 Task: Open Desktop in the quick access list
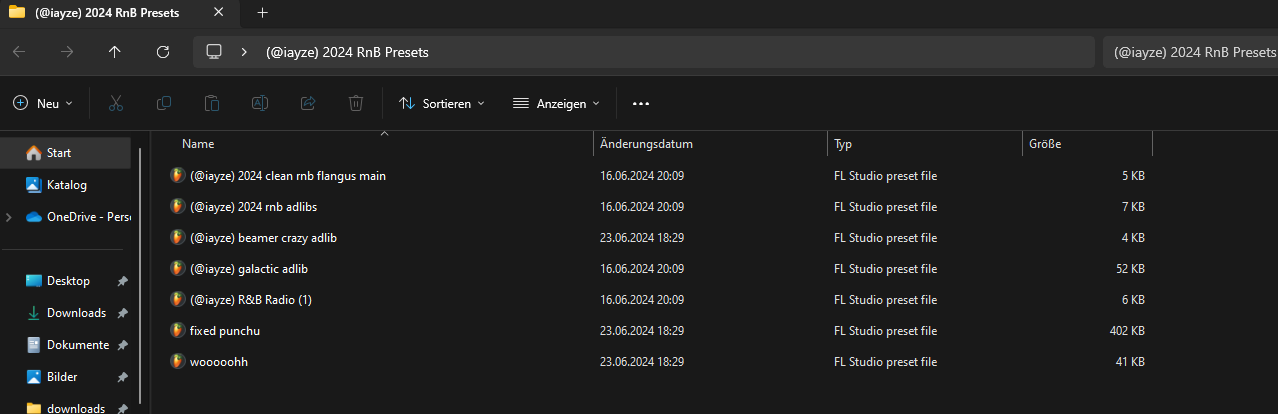coord(66,281)
